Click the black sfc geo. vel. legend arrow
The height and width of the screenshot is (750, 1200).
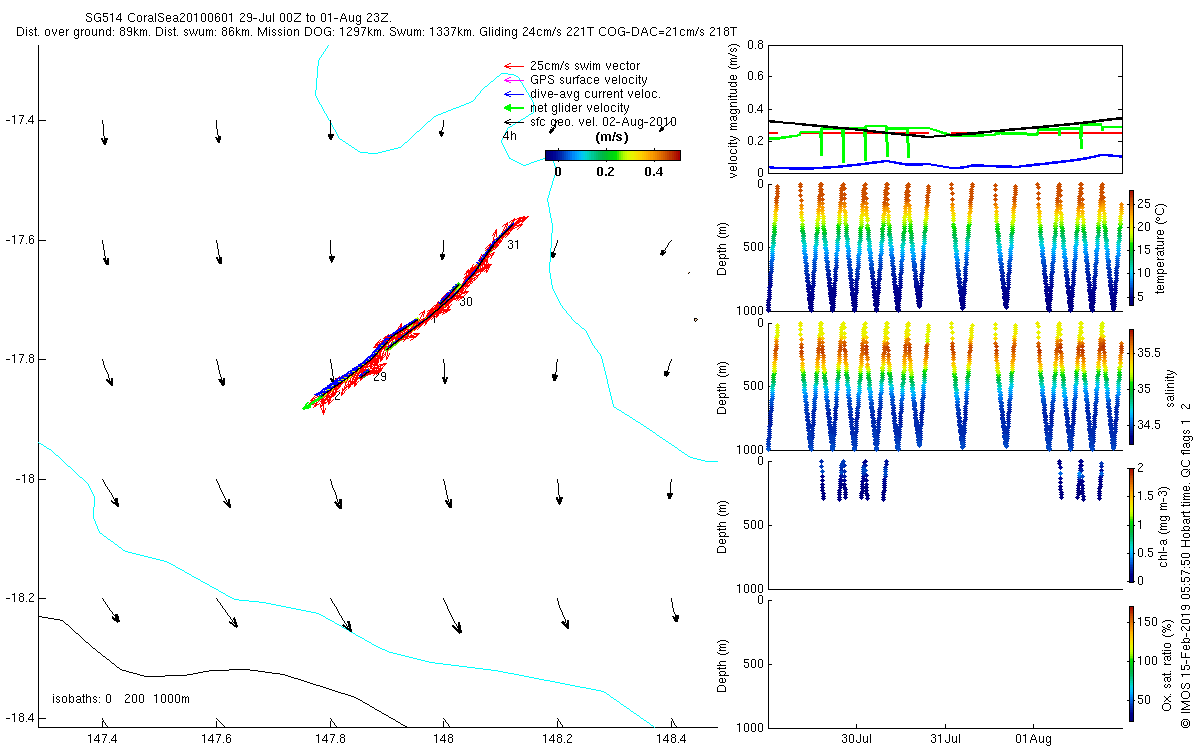click(514, 122)
